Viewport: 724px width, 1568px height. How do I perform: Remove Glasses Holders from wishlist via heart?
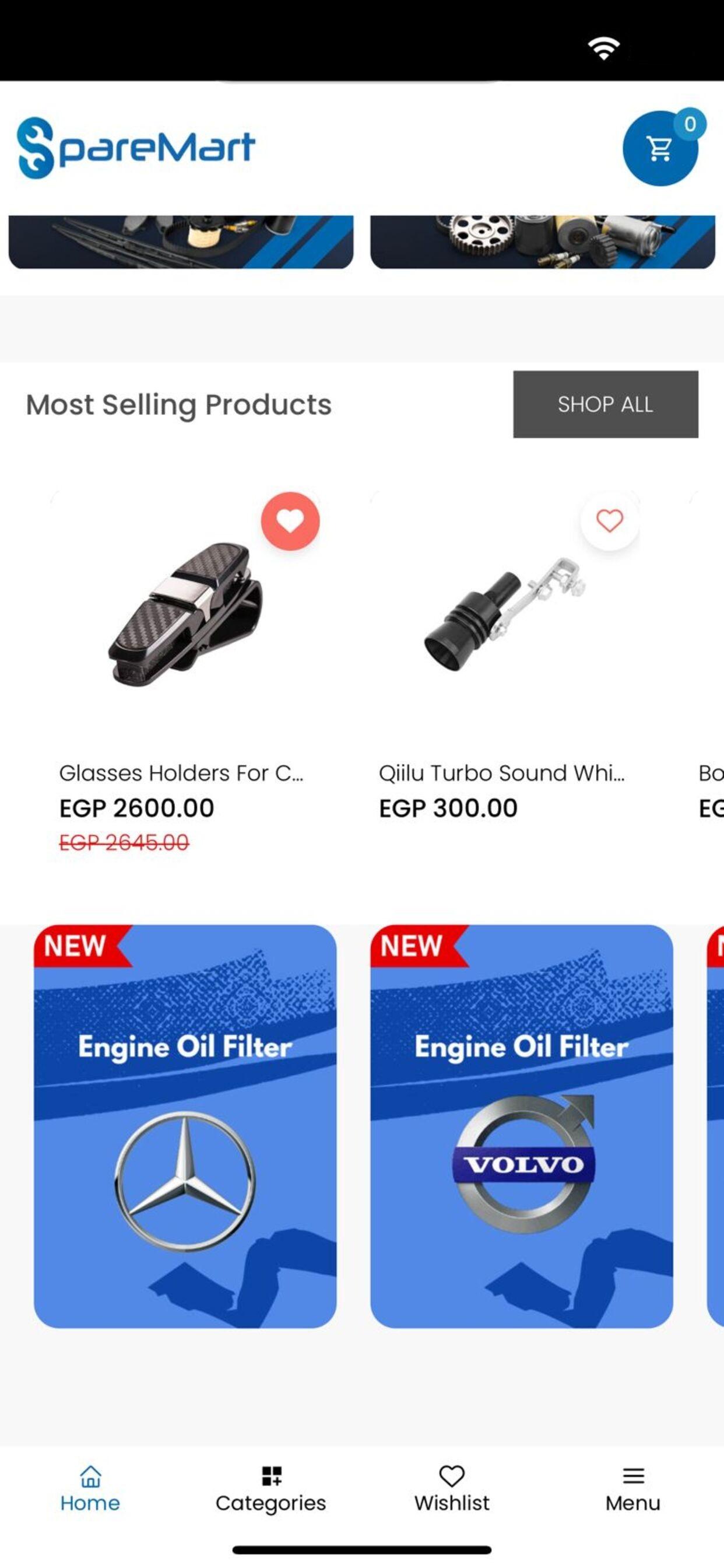[x=290, y=521]
